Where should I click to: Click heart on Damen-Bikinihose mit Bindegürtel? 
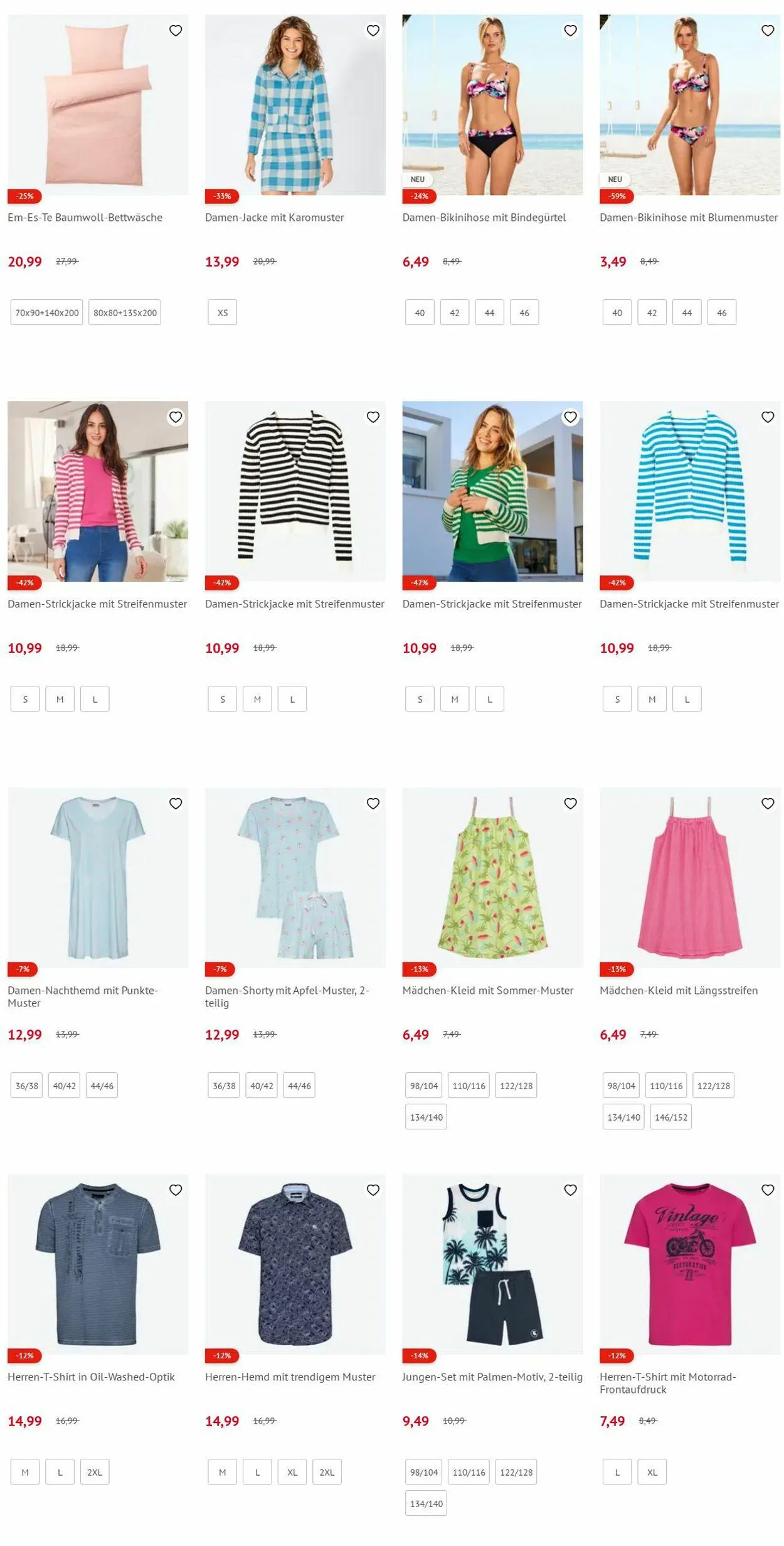[570, 31]
